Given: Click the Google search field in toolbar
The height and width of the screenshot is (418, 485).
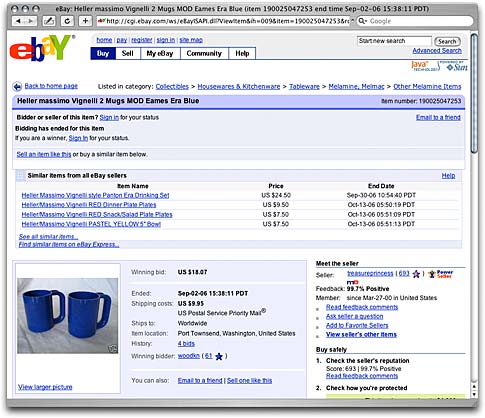Looking at the screenshot, I should point(414,21).
